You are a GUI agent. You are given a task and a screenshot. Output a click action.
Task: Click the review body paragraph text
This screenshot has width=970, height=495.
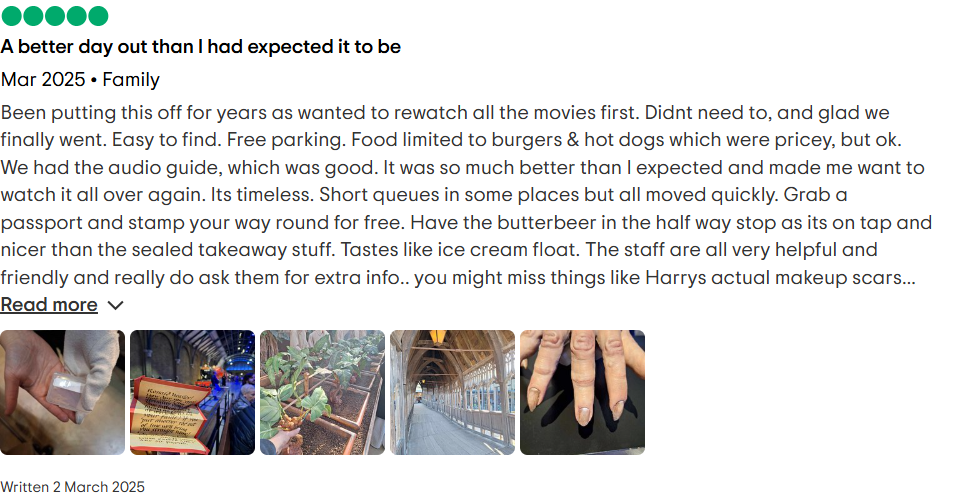(x=466, y=195)
